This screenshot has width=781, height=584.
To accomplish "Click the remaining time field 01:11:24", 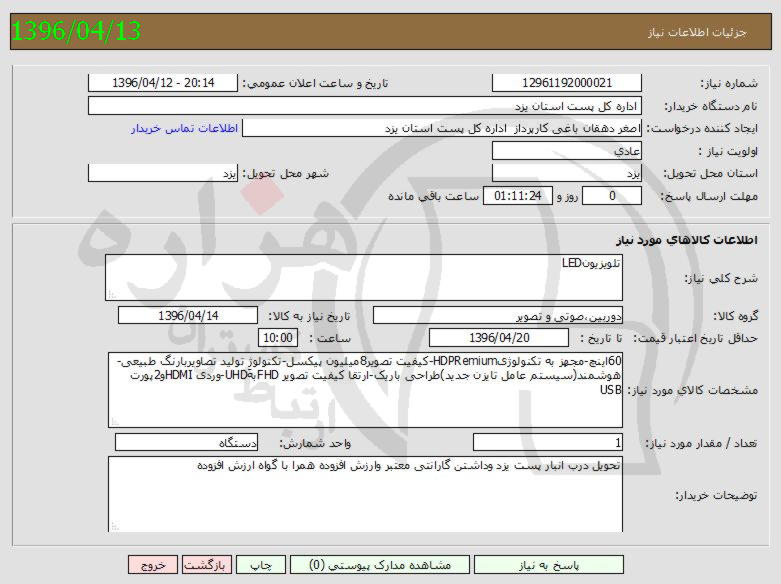I will coord(518,196).
